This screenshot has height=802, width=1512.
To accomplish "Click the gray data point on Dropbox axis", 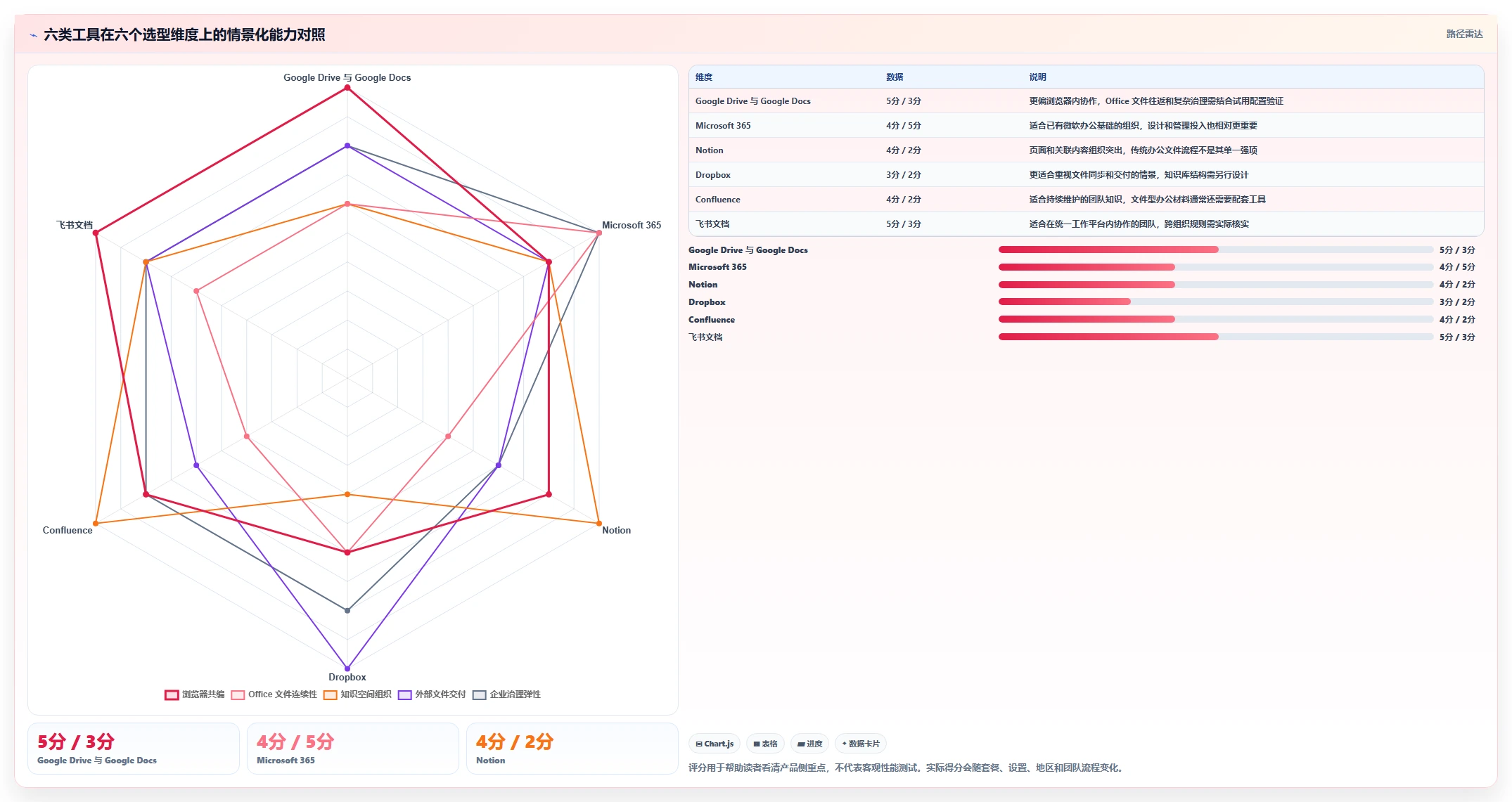I will (347, 611).
